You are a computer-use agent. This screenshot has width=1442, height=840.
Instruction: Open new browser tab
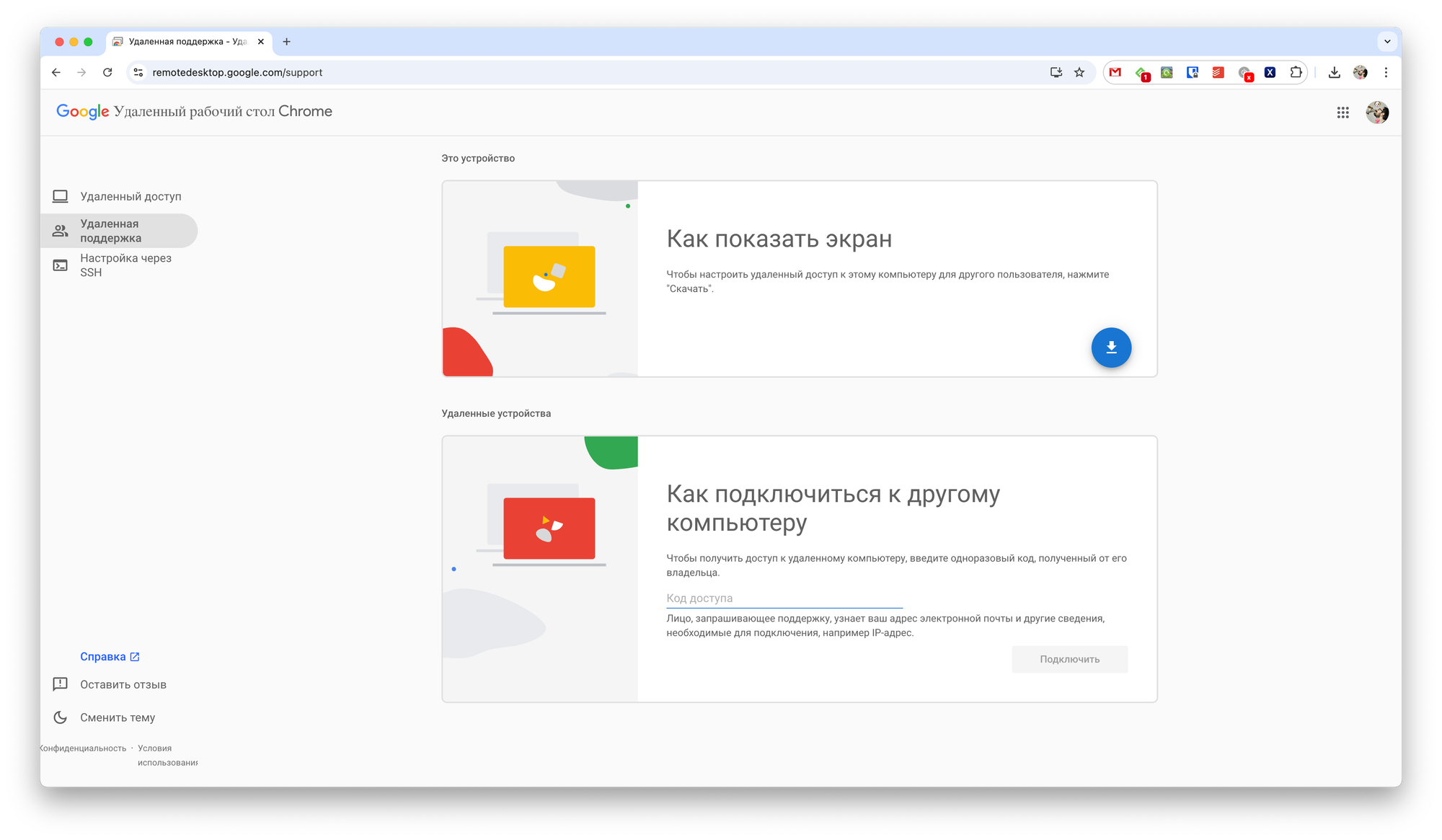click(x=286, y=42)
